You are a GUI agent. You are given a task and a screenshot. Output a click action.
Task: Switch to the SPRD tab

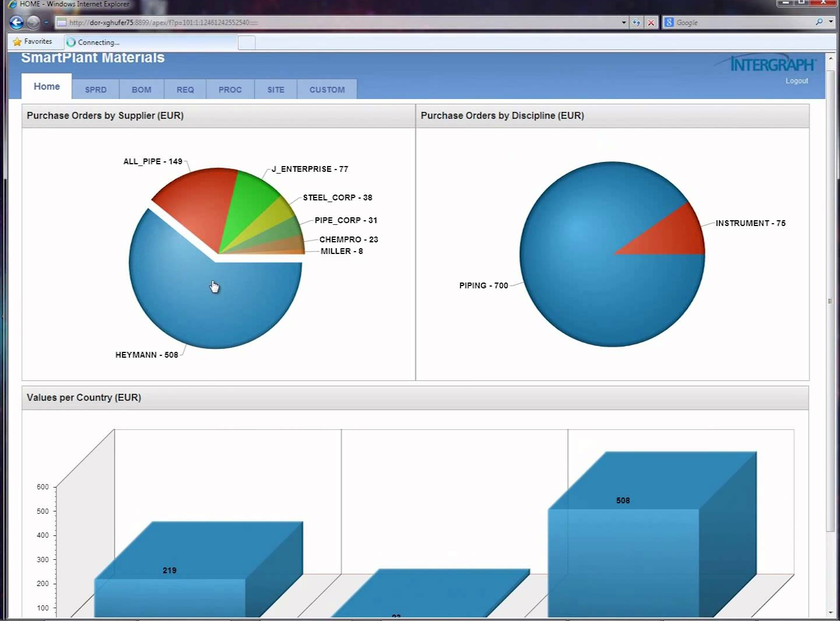pos(96,90)
